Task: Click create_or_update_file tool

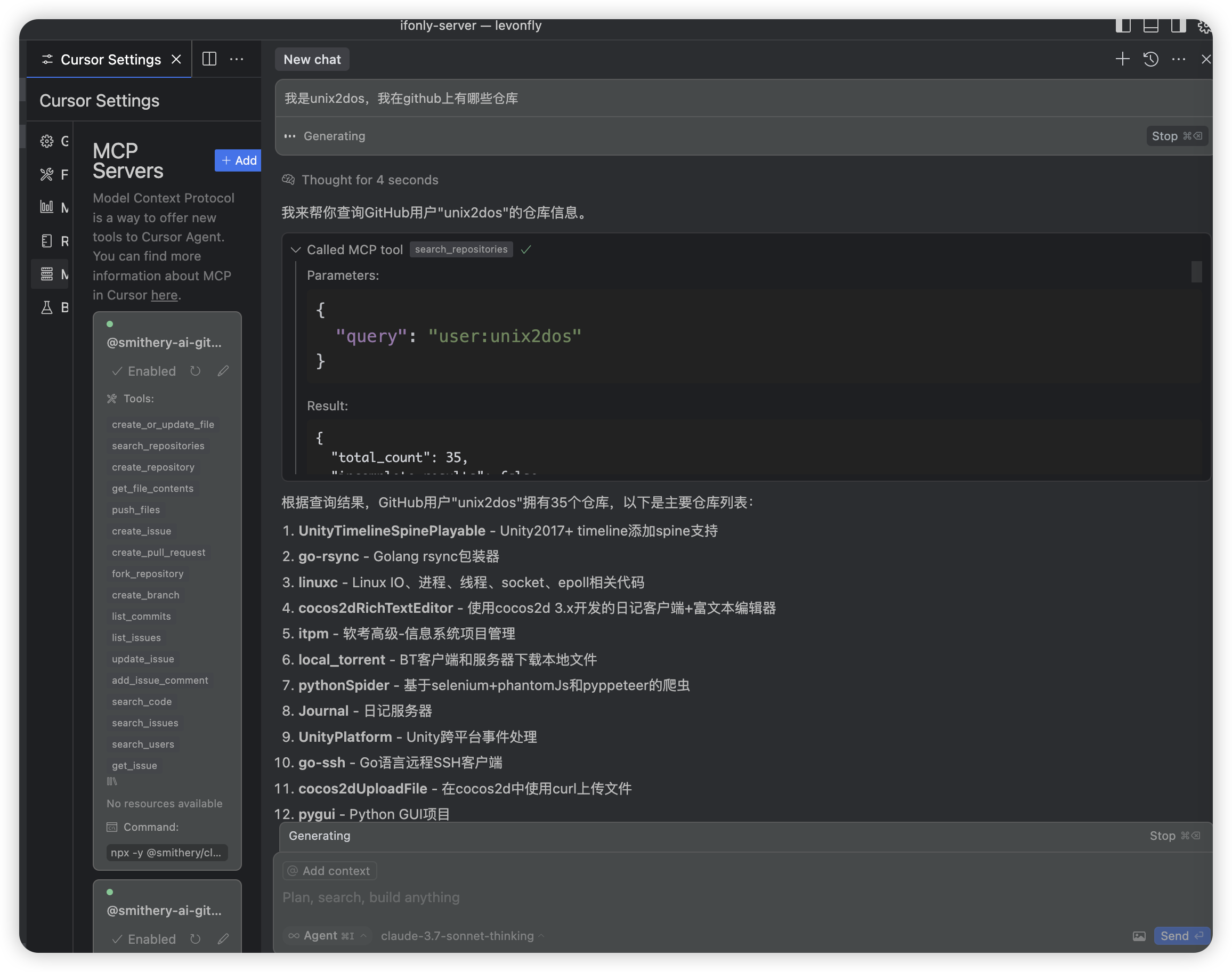Action: [x=163, y=425]
